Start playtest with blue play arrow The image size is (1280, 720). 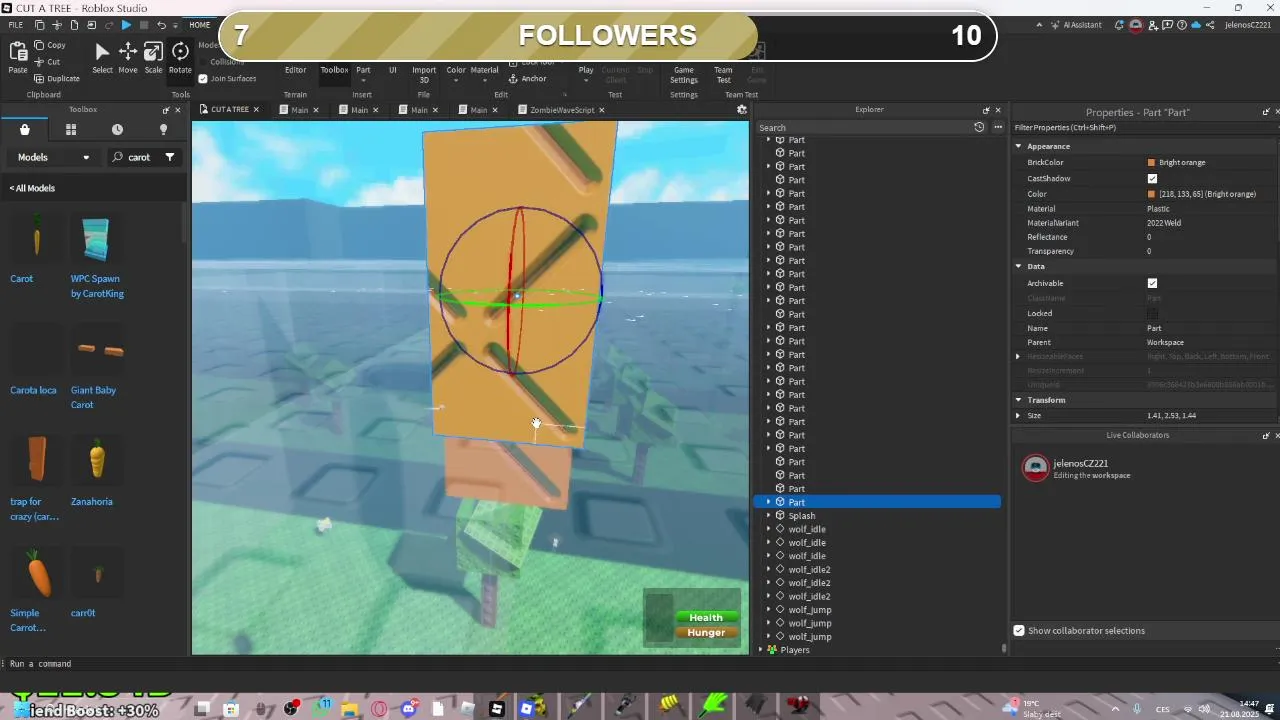[x=126, y=25]
